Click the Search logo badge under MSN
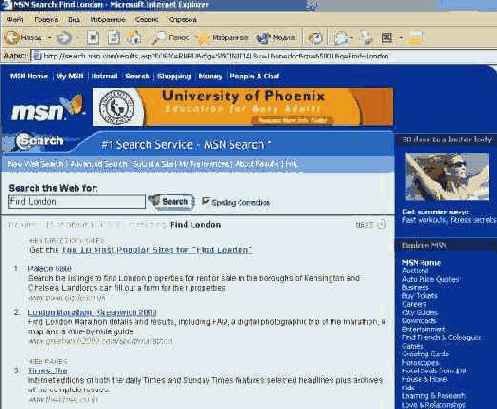This screenshot has height=409, width=497. (39, 141)
